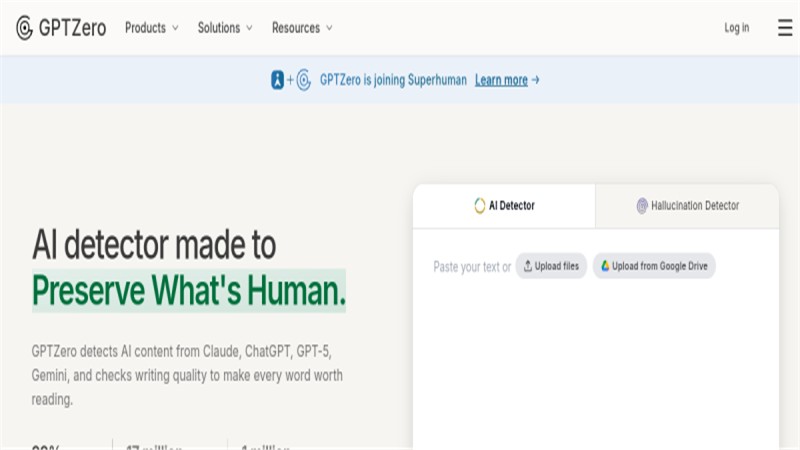This screenshot has height=450, width=800.
Task: Switch to the Hallucination Detector tab
Action: 687,206
